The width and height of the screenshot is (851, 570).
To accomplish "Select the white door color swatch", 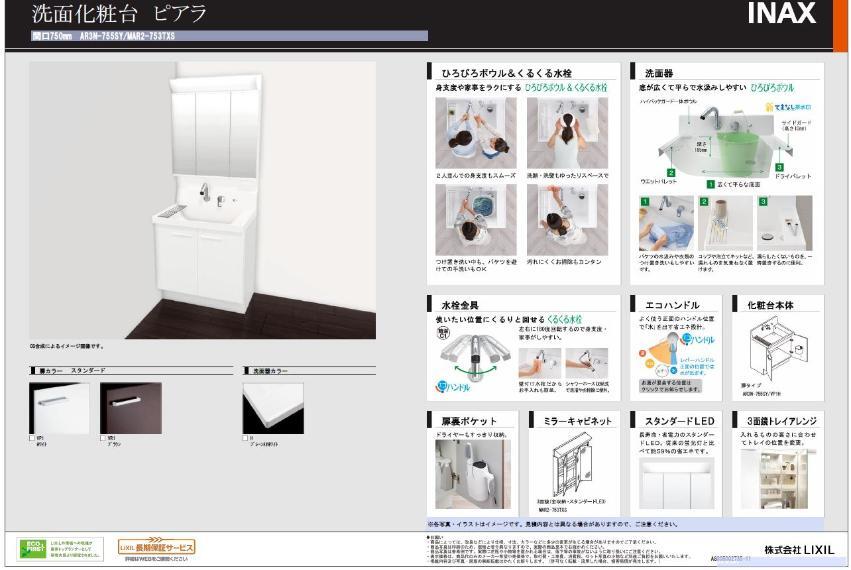I will 59,408.
